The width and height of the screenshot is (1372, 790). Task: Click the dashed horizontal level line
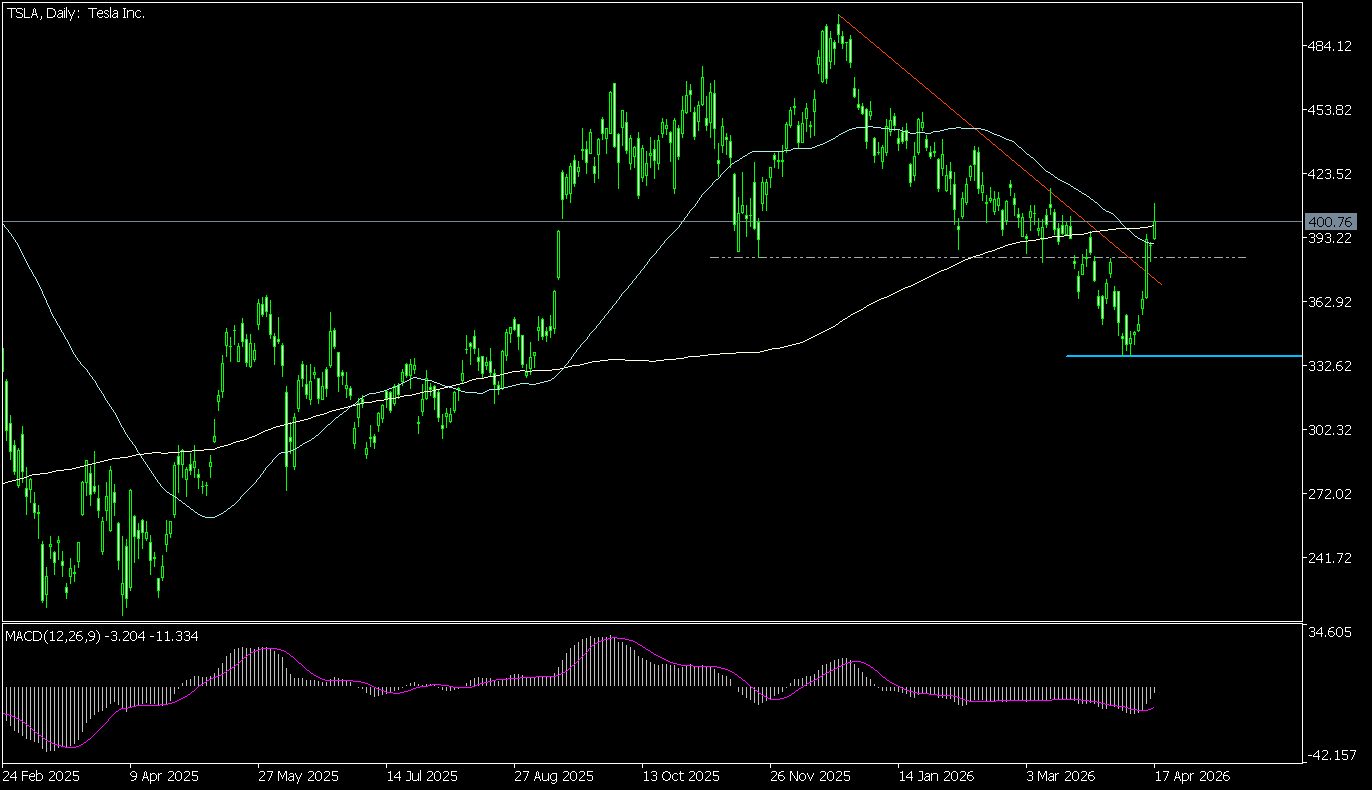click(x=900, y=258)
